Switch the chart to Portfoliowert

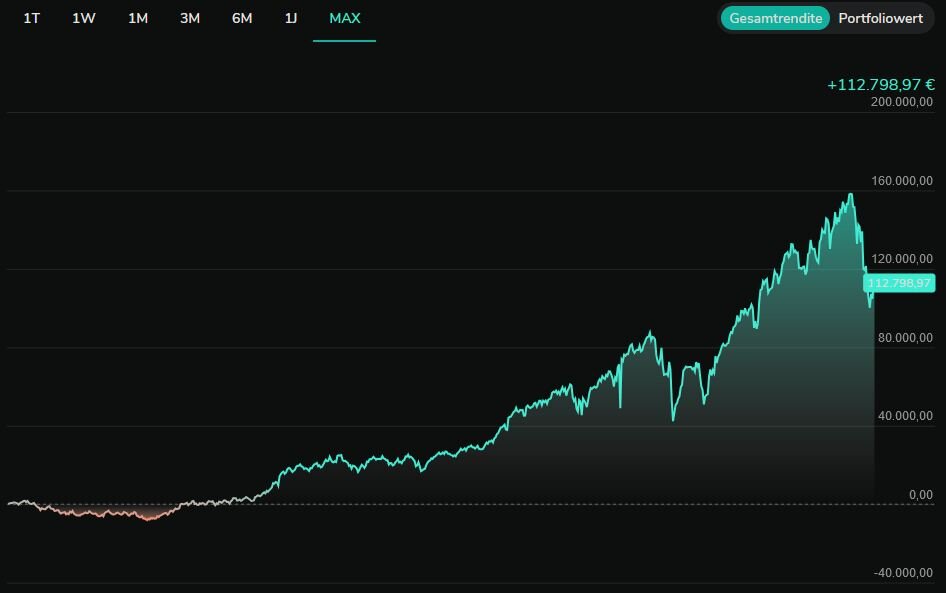pos(880,19)
